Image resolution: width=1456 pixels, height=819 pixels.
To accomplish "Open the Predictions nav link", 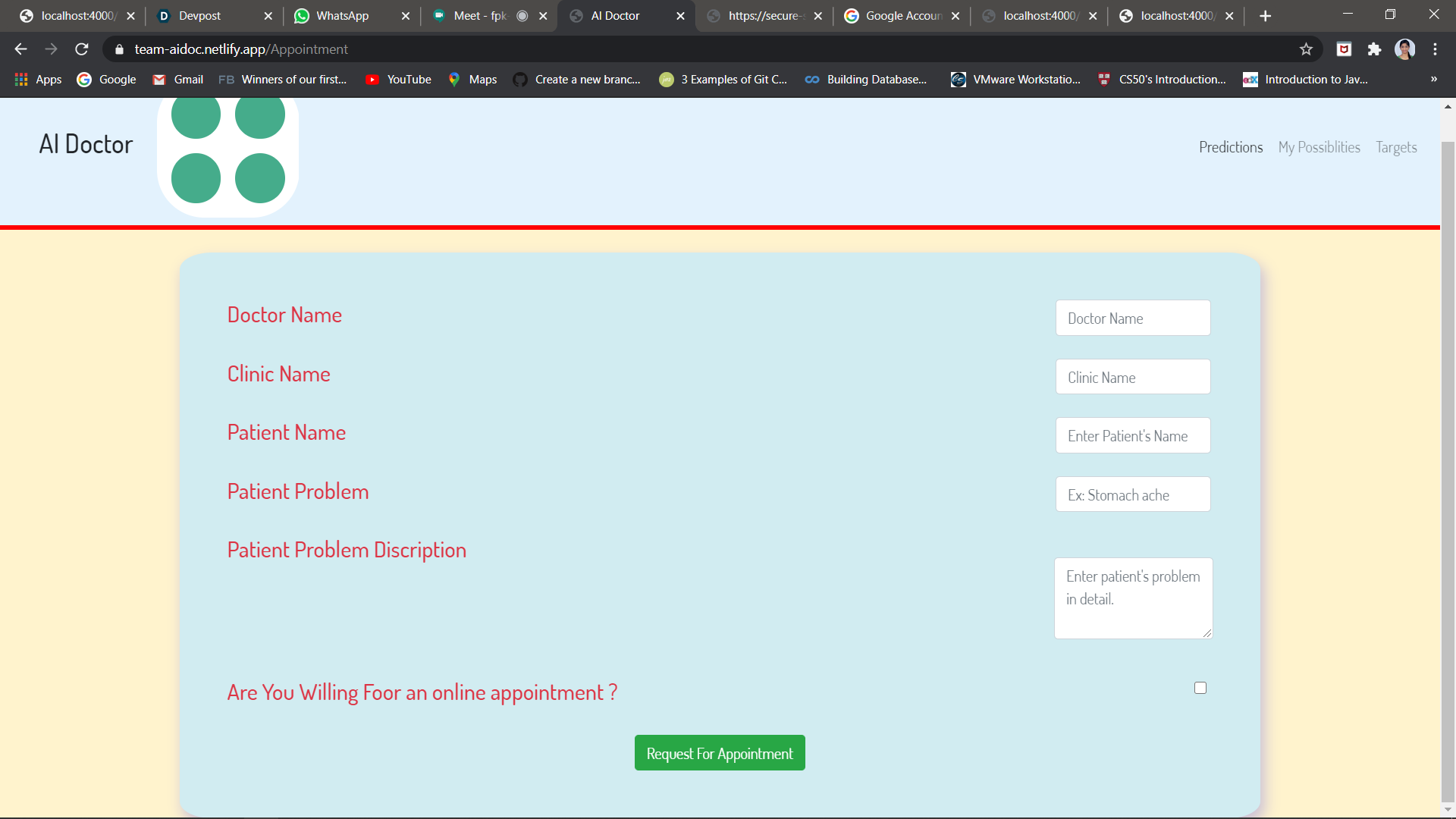I will [x=1230, y=147].
